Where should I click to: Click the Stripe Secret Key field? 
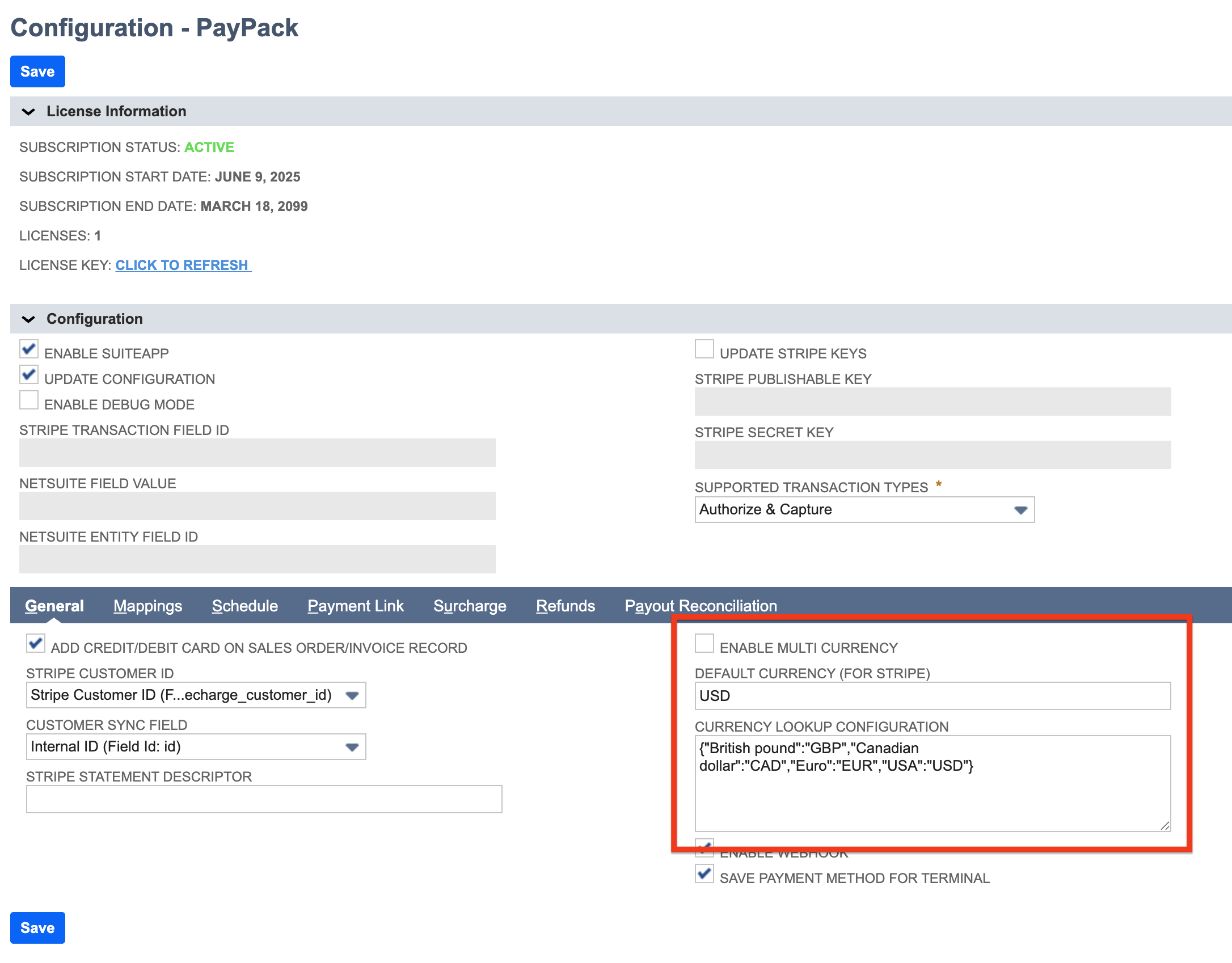coord(933,455)
